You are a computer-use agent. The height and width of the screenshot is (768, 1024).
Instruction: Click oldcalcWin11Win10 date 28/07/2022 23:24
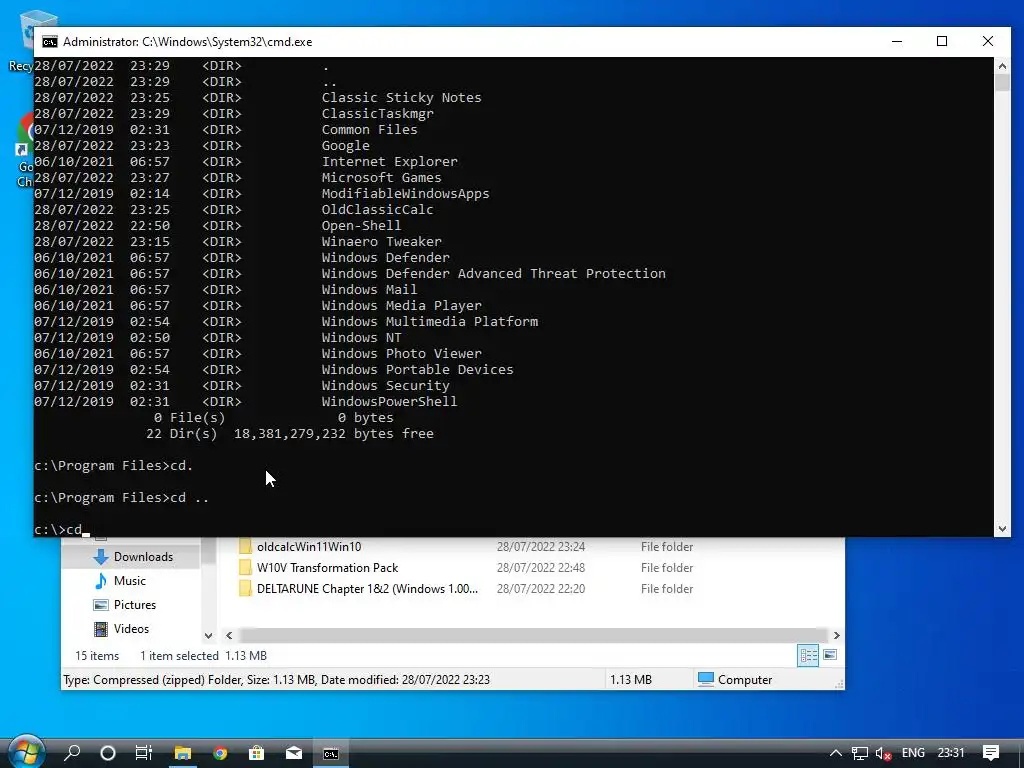pyautogui.click(x=541, y=547)
